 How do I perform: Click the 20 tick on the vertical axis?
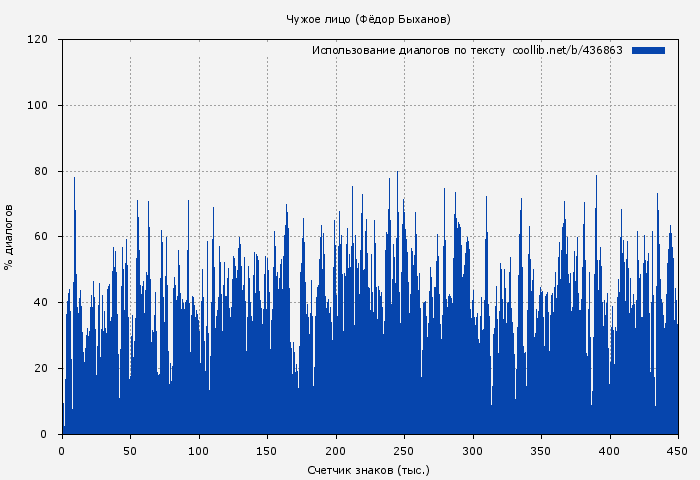tap(41, 369)
